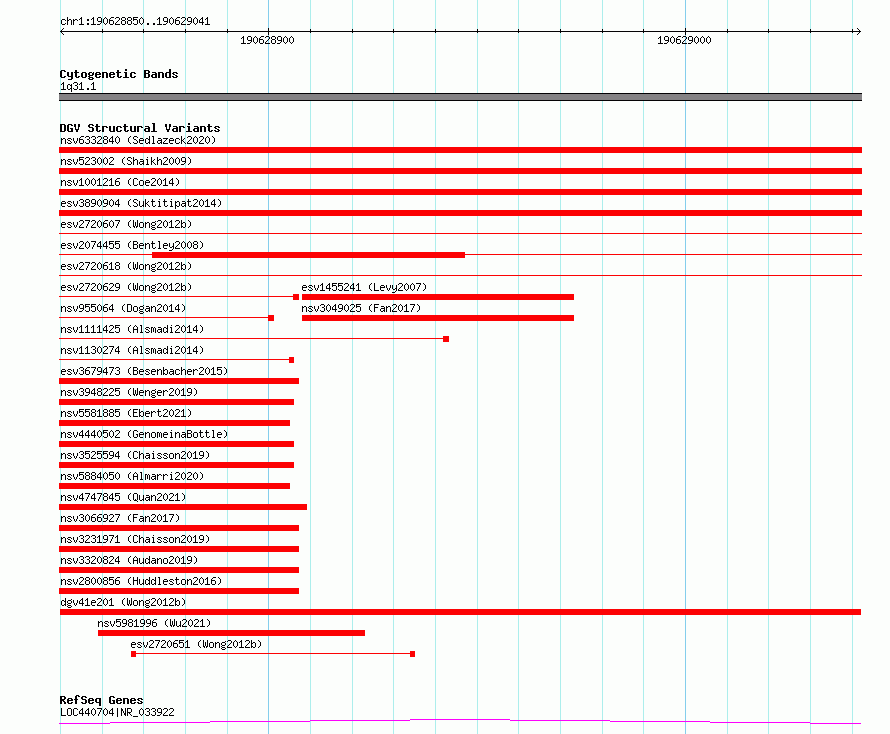Click the DGV Structural Variants track title
890x734 pixels.
[x=140, y=128]
